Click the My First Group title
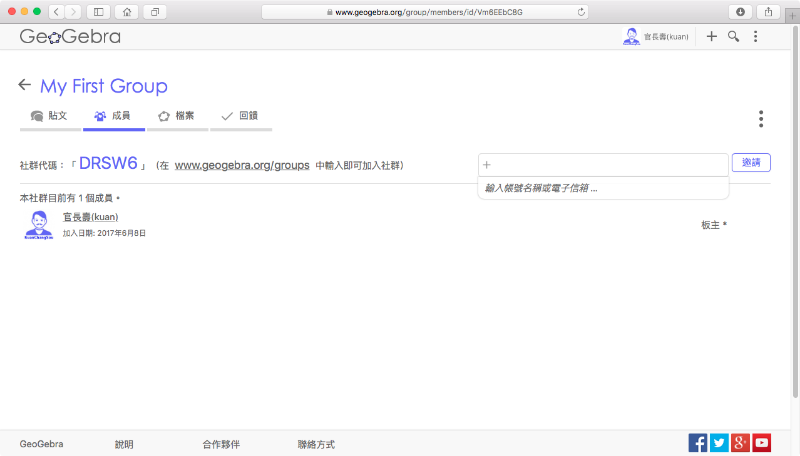The width and height of the screenshot is (800, 456). (104, 86)
